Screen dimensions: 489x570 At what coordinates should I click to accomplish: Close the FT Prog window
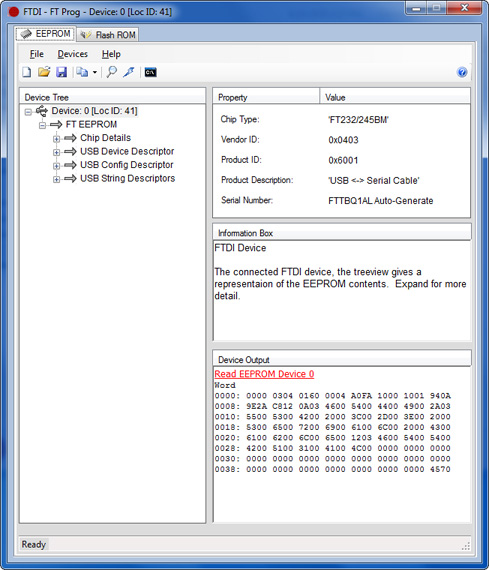464,8
